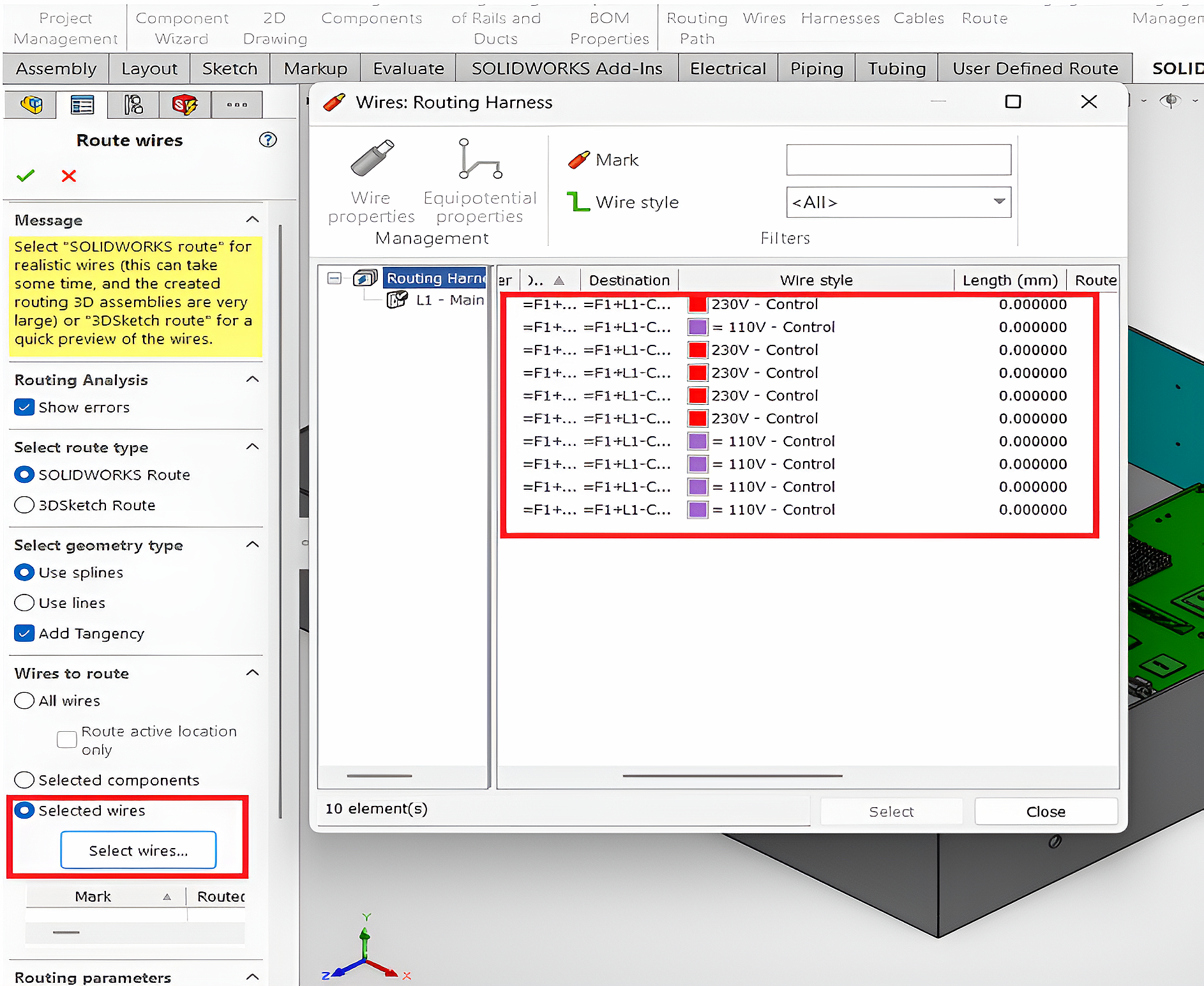
Task: Open the more-tabs ellipsis icon in manager pane
Action: (x=237, y=104)
